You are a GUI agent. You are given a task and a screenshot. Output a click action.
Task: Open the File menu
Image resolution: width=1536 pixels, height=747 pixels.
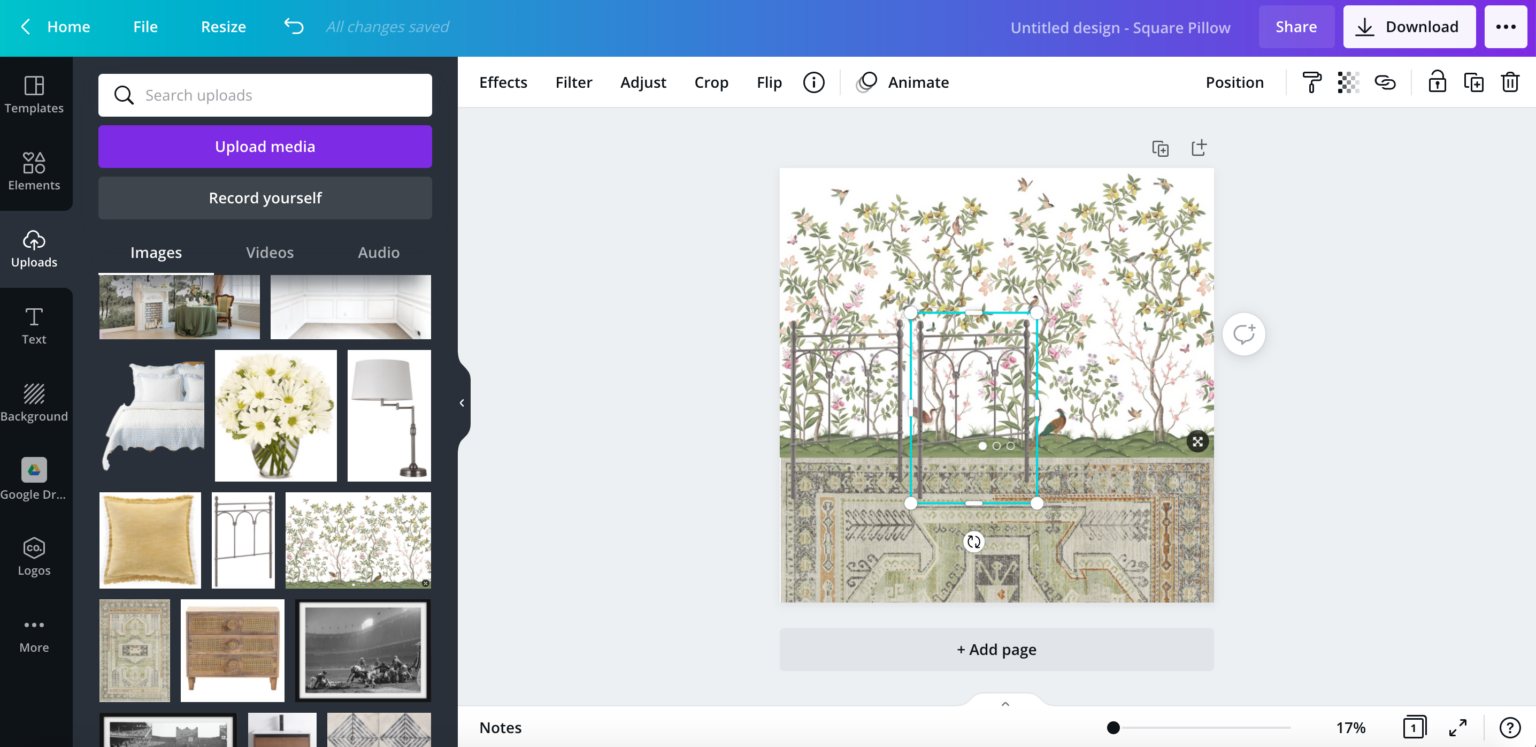click(145, 27)
